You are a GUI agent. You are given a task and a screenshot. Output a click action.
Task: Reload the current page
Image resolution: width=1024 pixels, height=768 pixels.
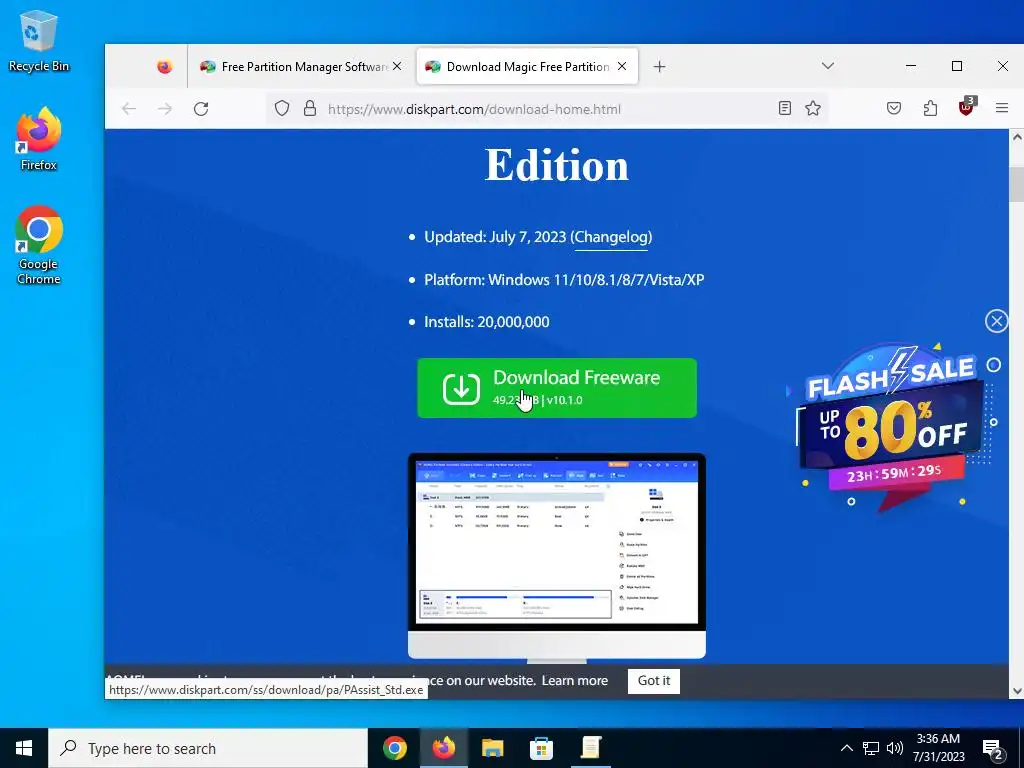[x=201, y=108]
